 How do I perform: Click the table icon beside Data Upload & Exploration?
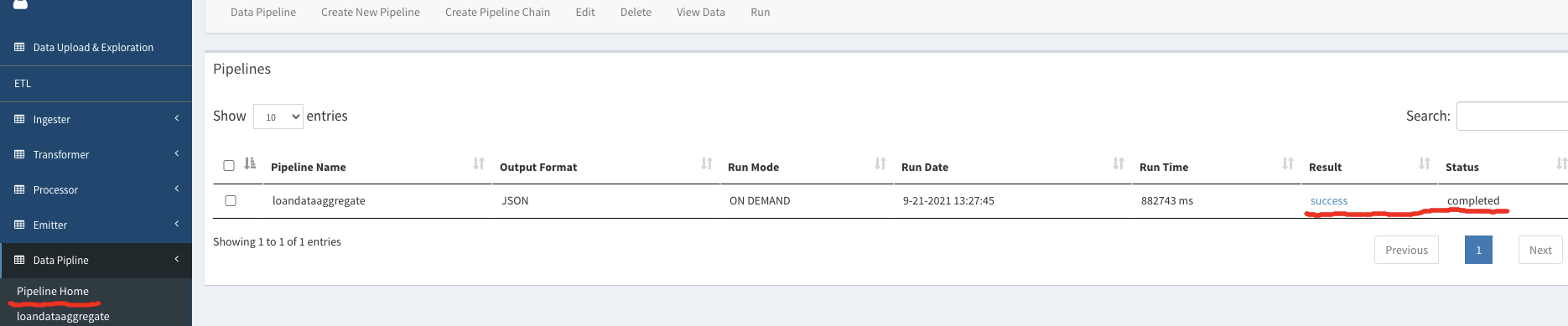[19, 47]
